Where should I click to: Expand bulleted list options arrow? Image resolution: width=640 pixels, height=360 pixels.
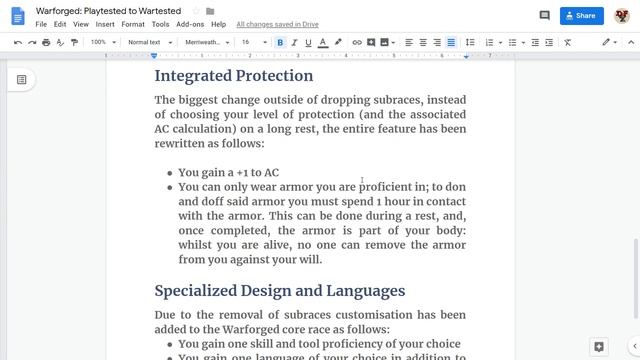tap(523, 42)
